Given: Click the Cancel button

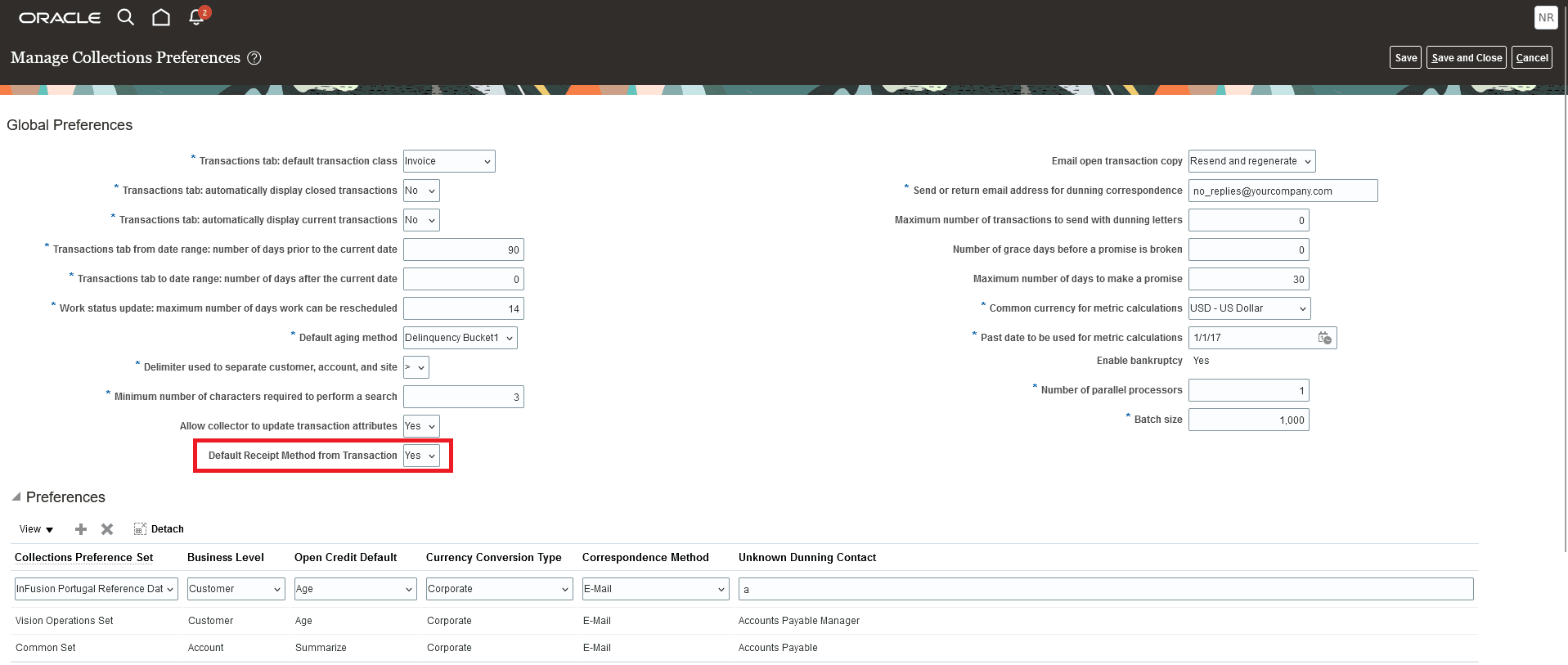Looking at the screenshot, I should pyautogui.click(x=1531, y=57).
